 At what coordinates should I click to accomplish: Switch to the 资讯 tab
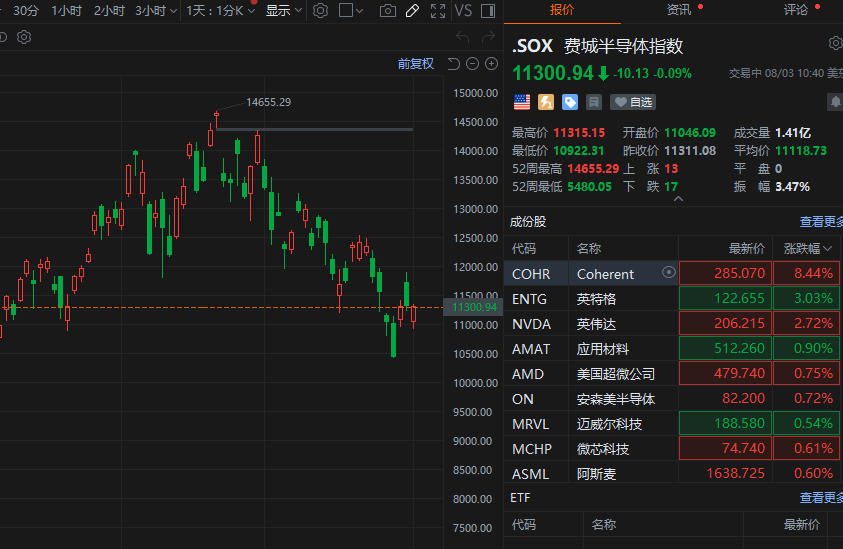[x=679, y=10]
